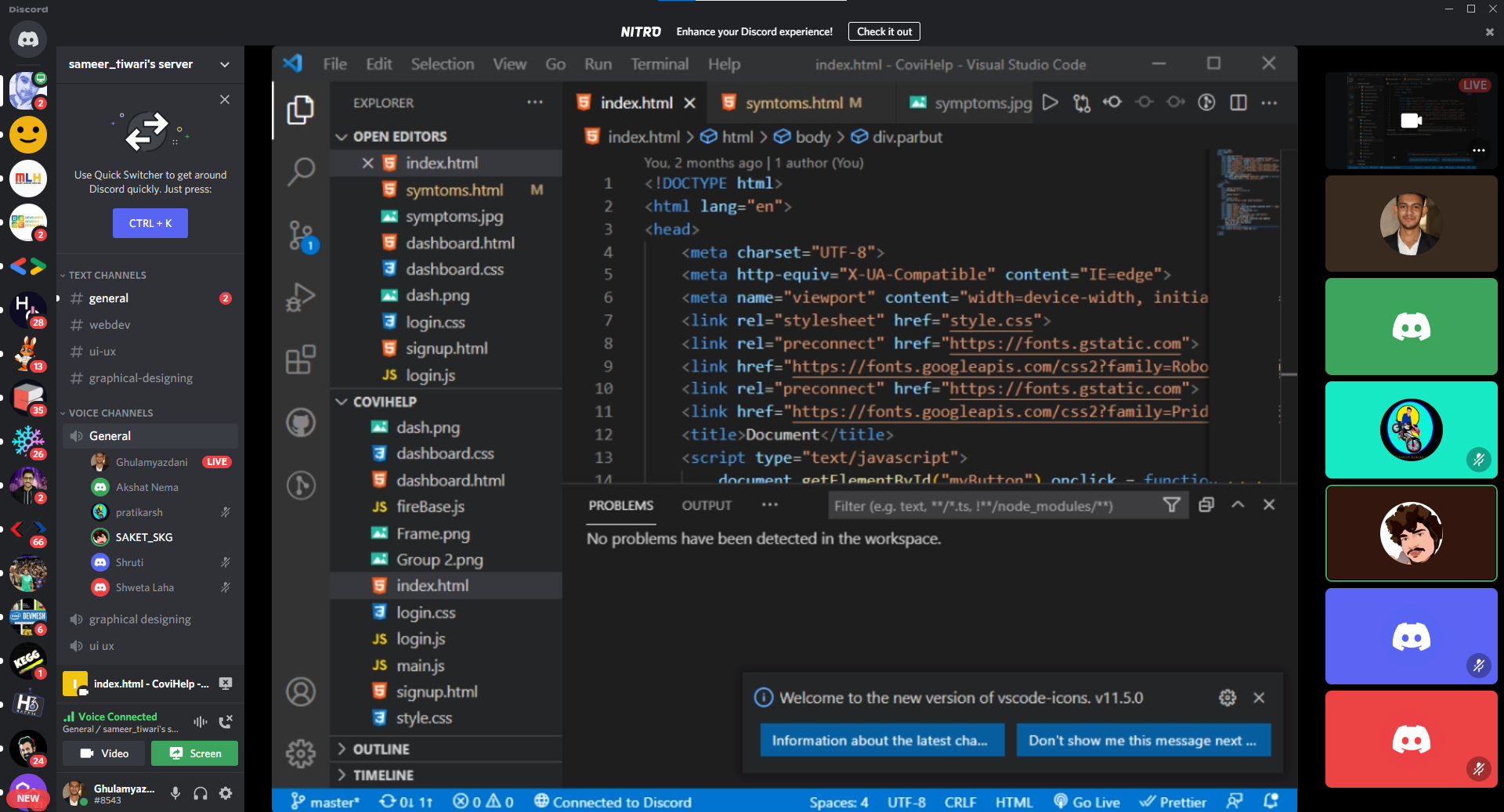Select the Problems panel tab
1504x812 pixels.
(x=621, y=505)
